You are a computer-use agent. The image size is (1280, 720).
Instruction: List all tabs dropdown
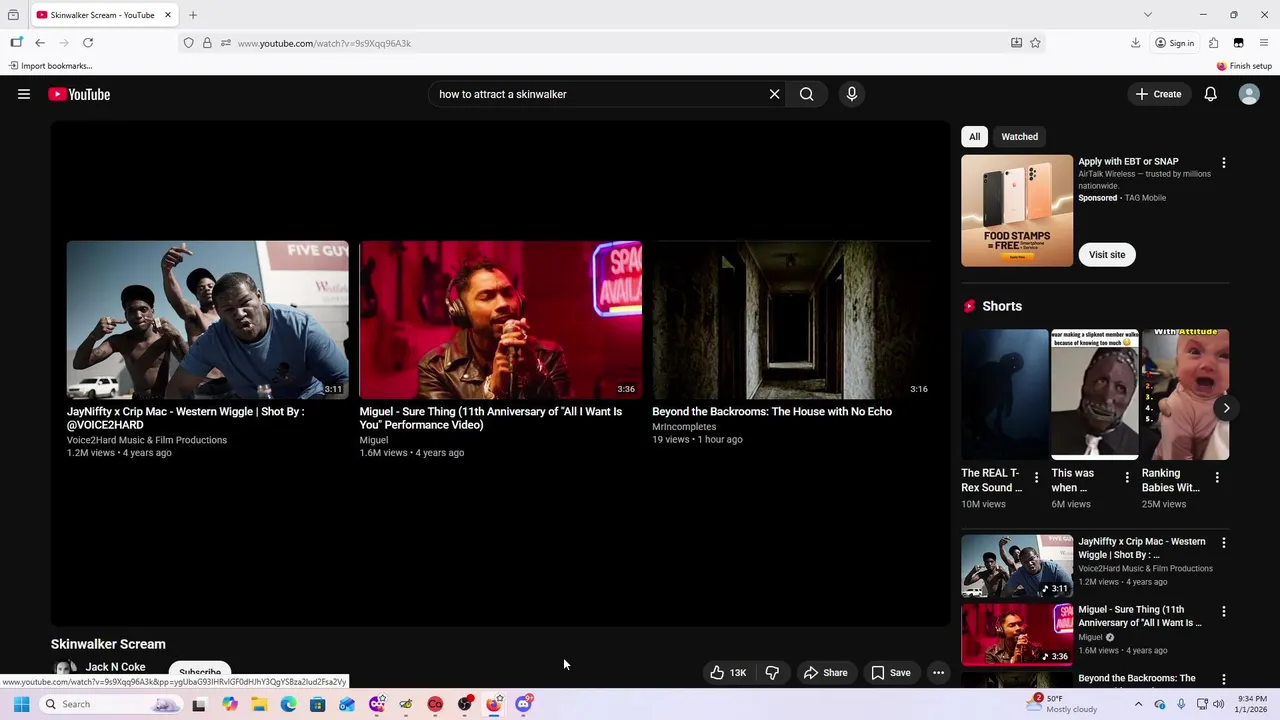pyautogui.click(x=1147, y=15)
